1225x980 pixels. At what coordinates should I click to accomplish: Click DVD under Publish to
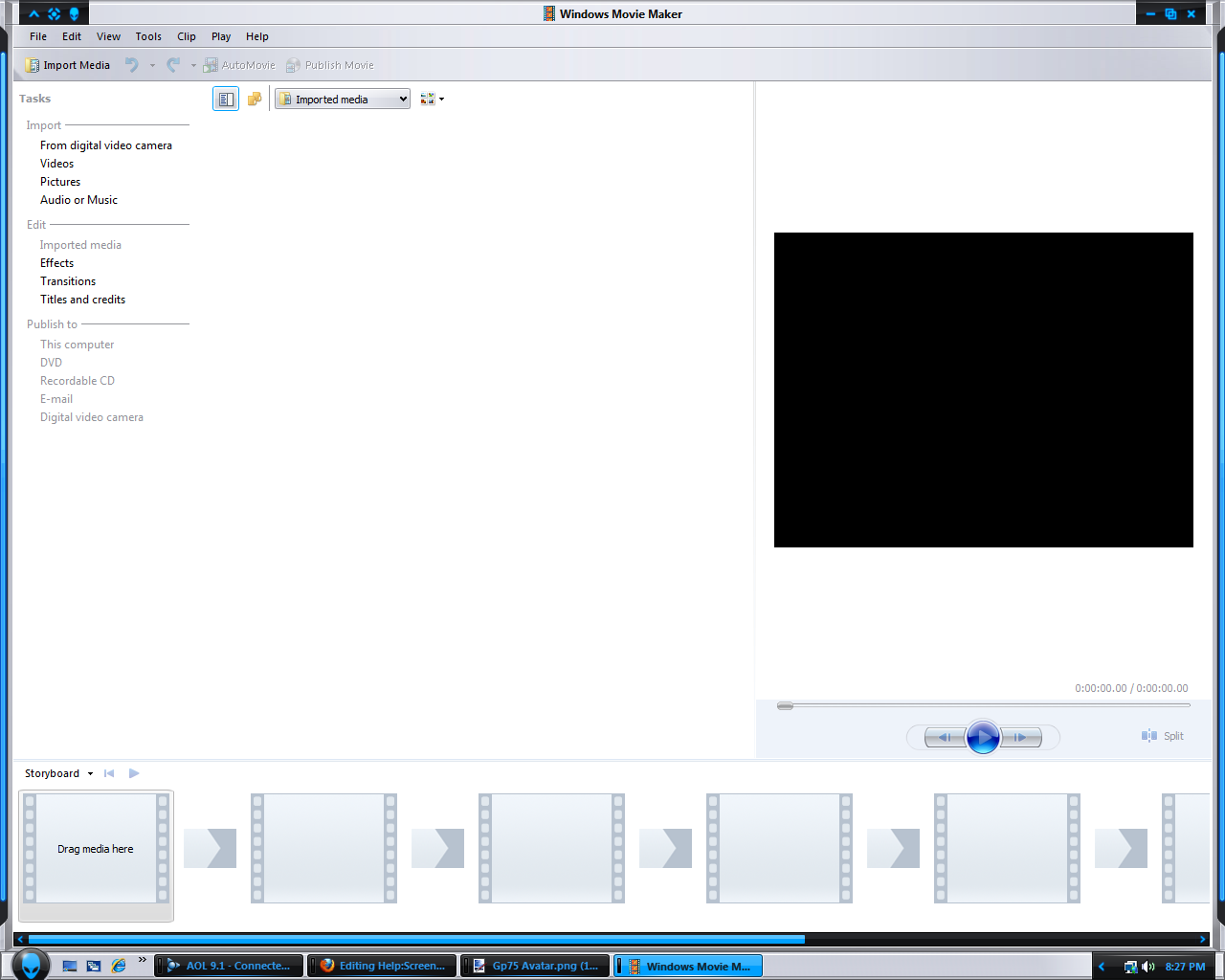(51, 363)
